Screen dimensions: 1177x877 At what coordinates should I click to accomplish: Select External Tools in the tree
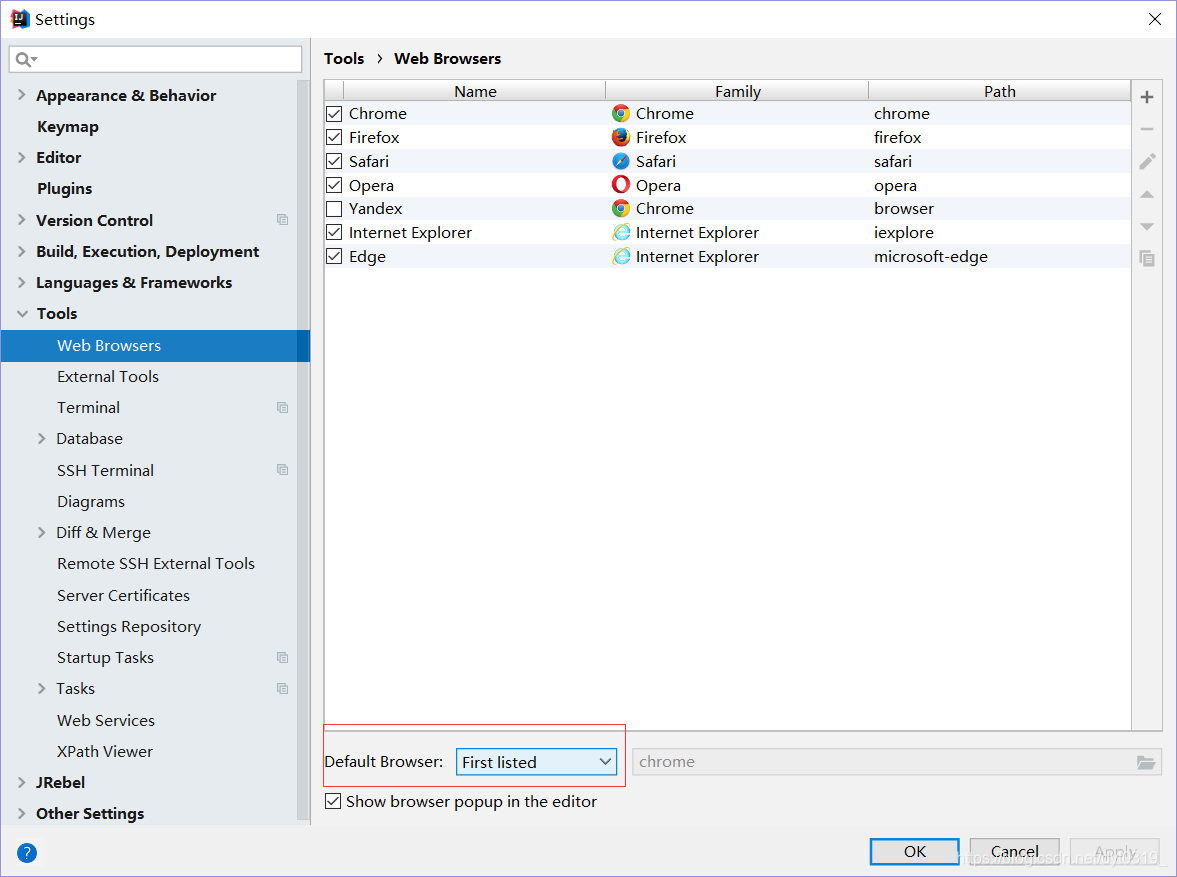[108, 376]
